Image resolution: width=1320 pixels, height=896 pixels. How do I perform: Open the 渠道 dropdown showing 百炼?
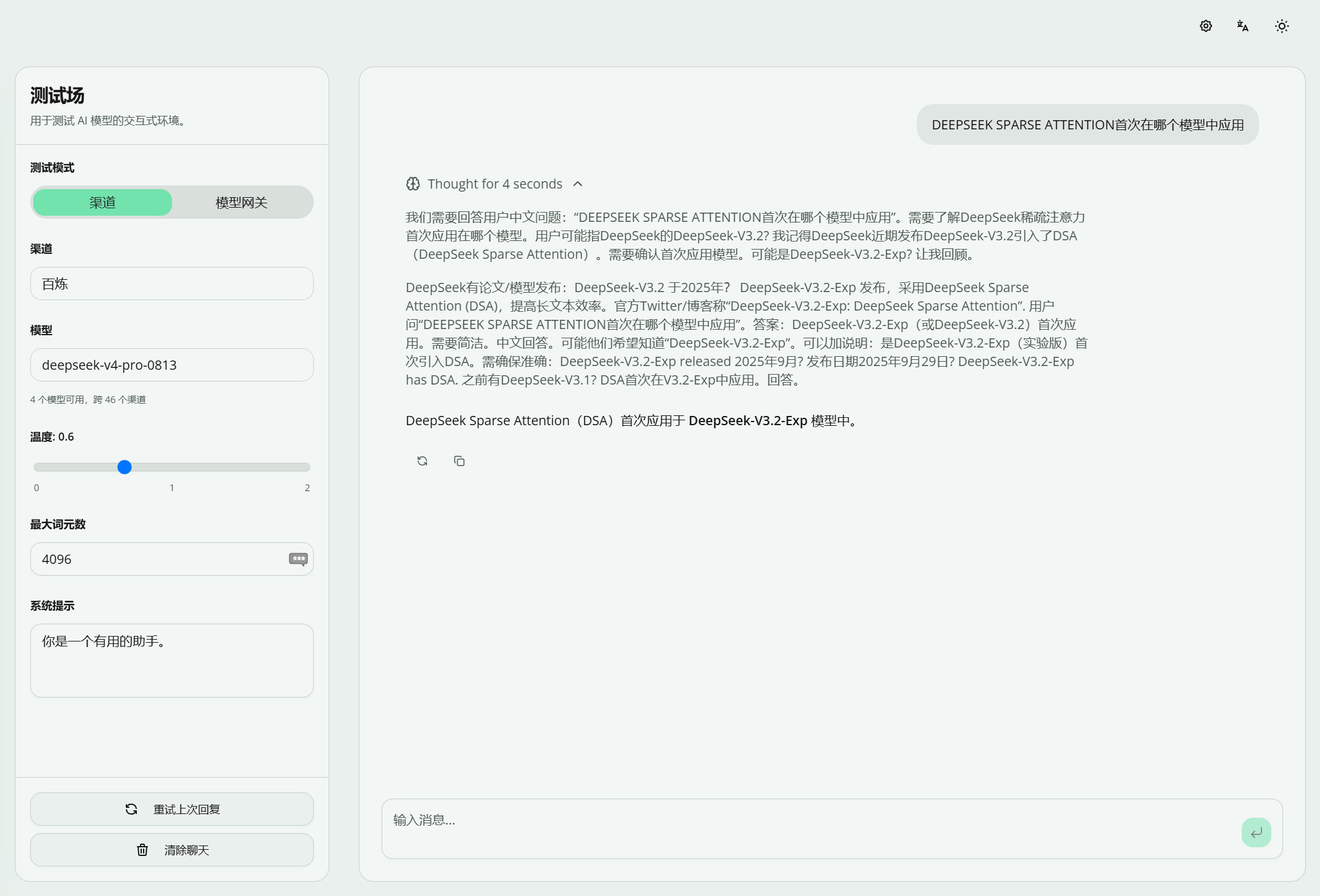click(172, 283)
